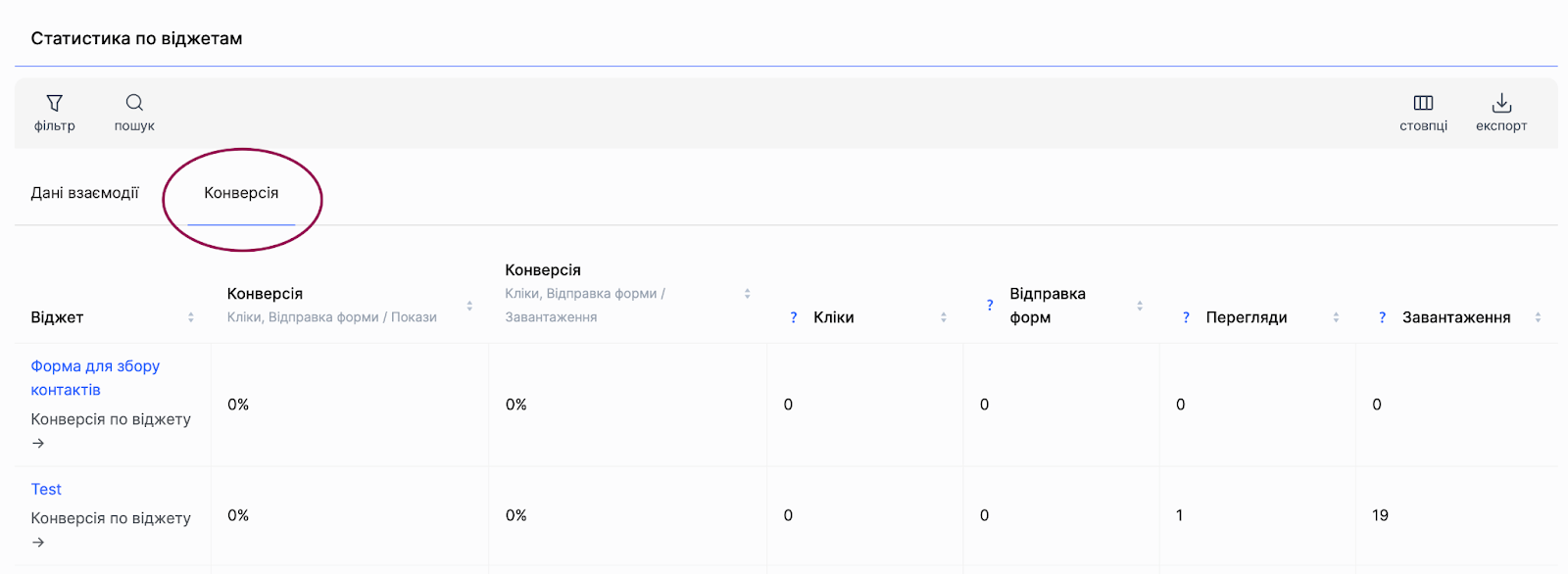Sort Конверсія by Кліки, Відправка форми / Покази
This screenshot has height=574, width=1568.
[x=469, y=306]
